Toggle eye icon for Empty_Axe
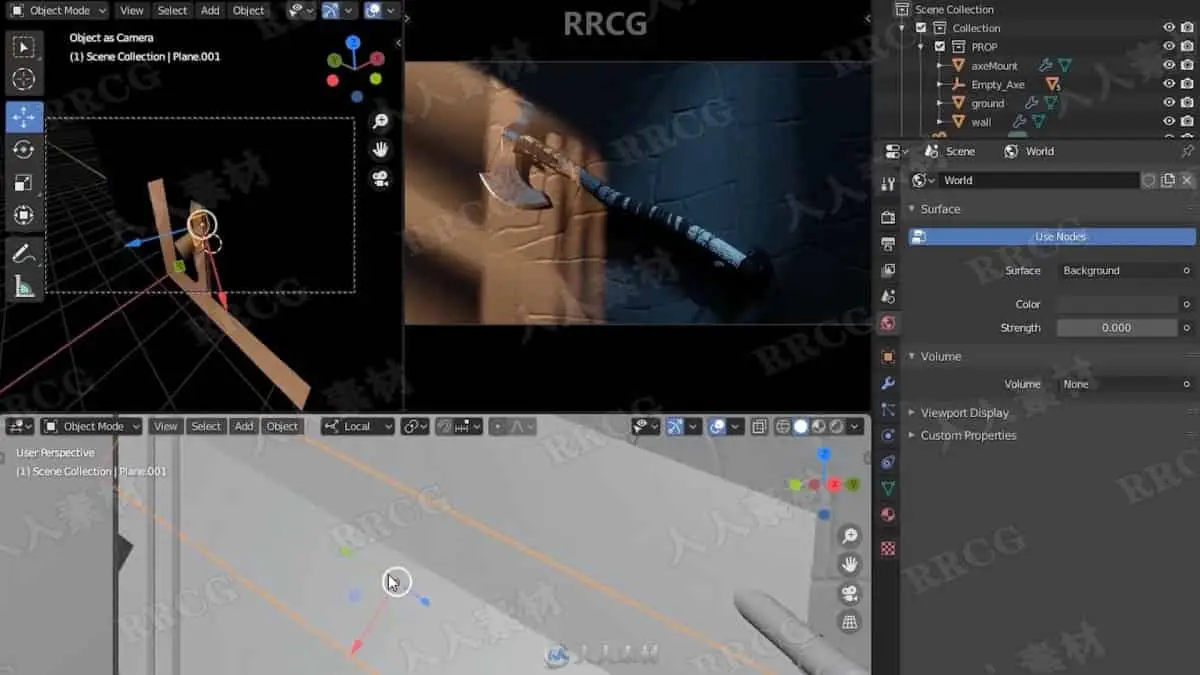The width and height of the screenshot is (1200, 675). coord(1168,84)
